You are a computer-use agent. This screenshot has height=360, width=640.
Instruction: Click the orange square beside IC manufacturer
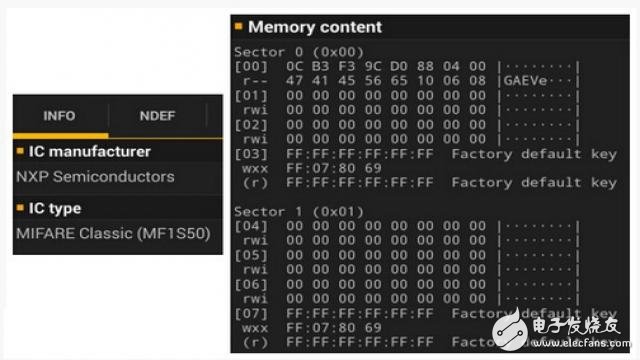point(20,151)
